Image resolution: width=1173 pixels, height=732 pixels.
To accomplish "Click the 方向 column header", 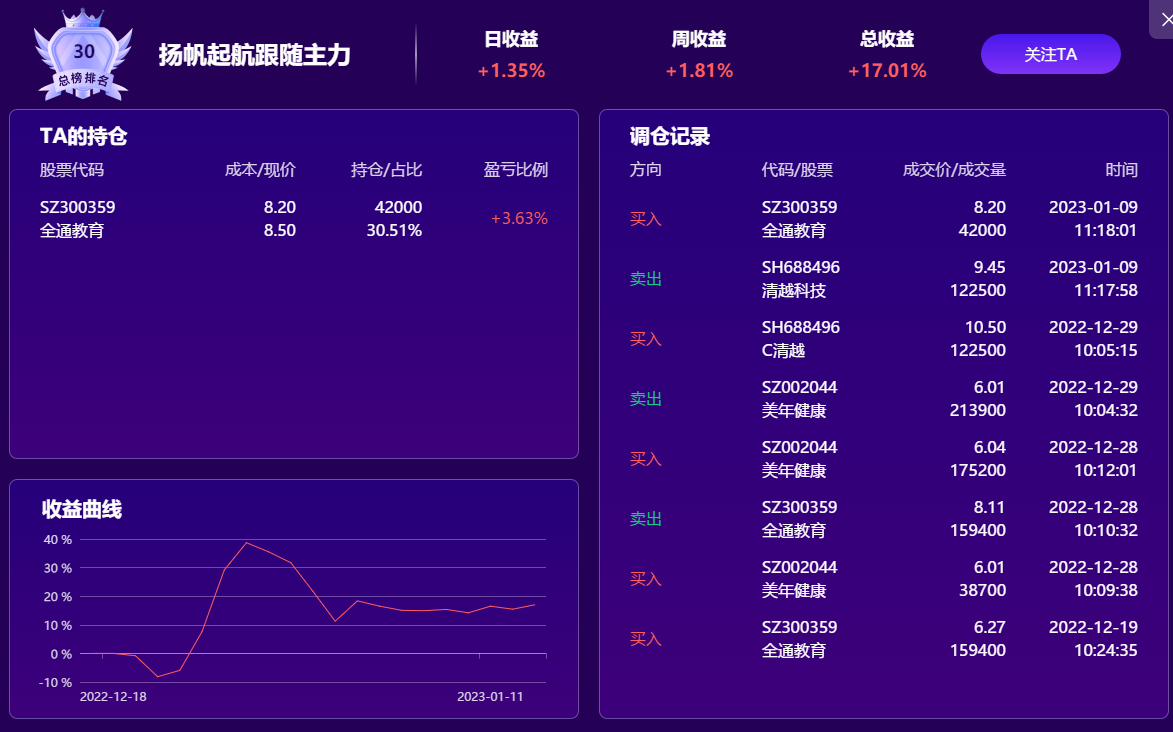I will coord(646,170).
